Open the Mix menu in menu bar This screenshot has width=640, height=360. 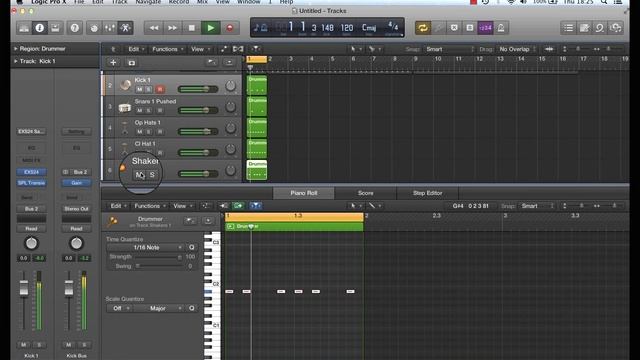coord(202,2)
